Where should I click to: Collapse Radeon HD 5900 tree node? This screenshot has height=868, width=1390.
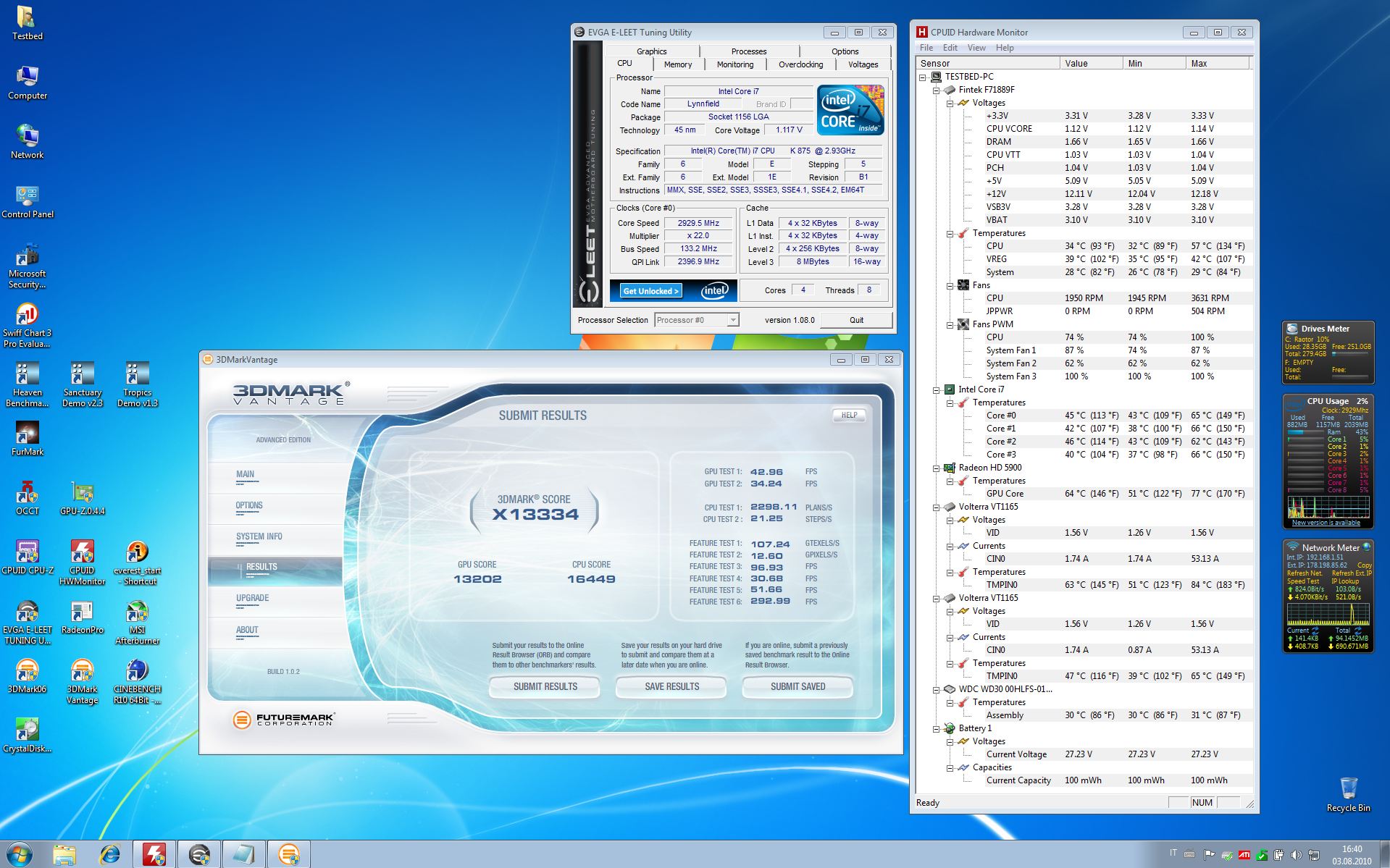coord(936,468)
